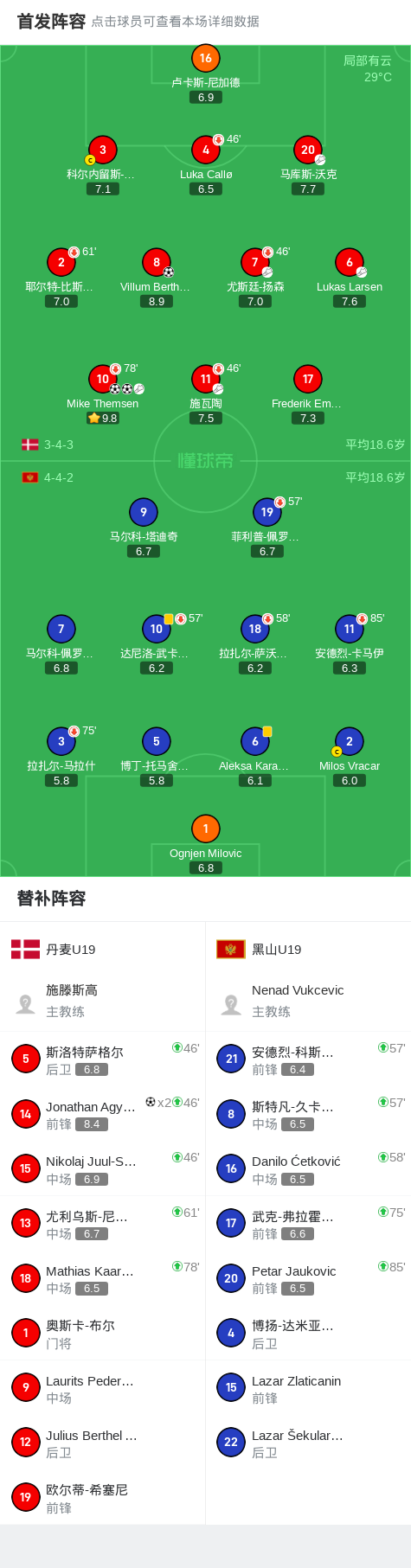Screen dimensions: 411x1568
Task: Tap Luka Callø number 4 defender icon
Action: click(205, 150)
